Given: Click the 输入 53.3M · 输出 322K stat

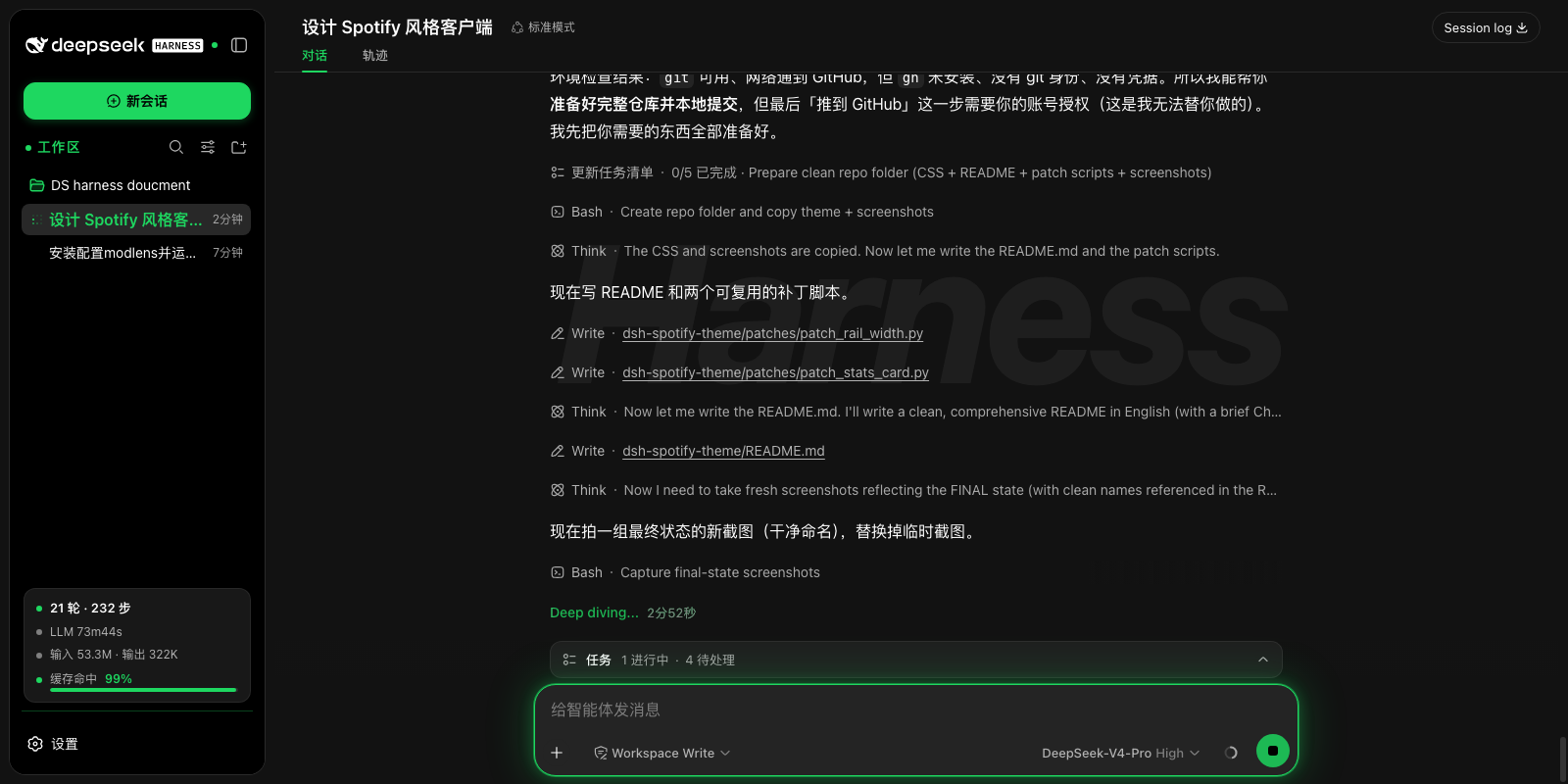Looking at the screenshot, I should (x=114, y=655).
